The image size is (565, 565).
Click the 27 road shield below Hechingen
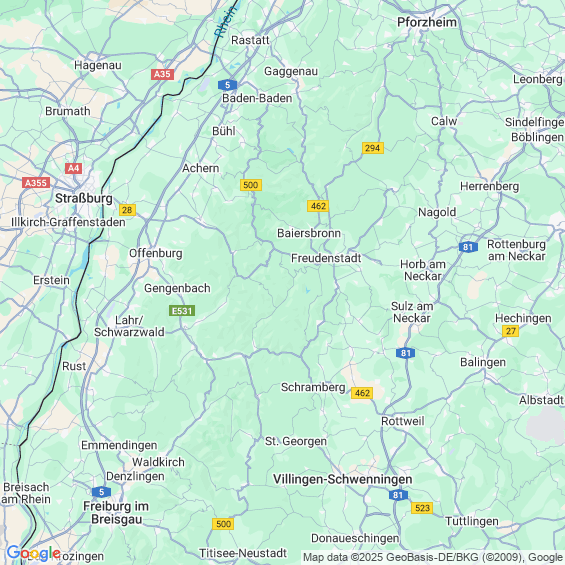511,331
